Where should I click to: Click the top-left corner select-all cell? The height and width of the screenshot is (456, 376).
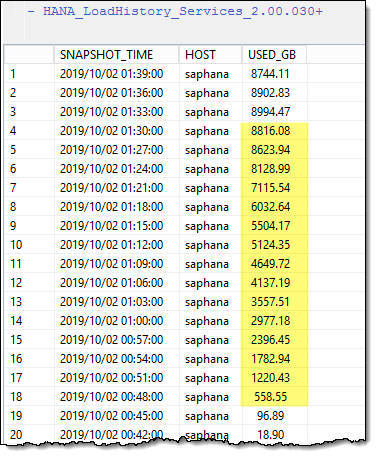(29, 54)
